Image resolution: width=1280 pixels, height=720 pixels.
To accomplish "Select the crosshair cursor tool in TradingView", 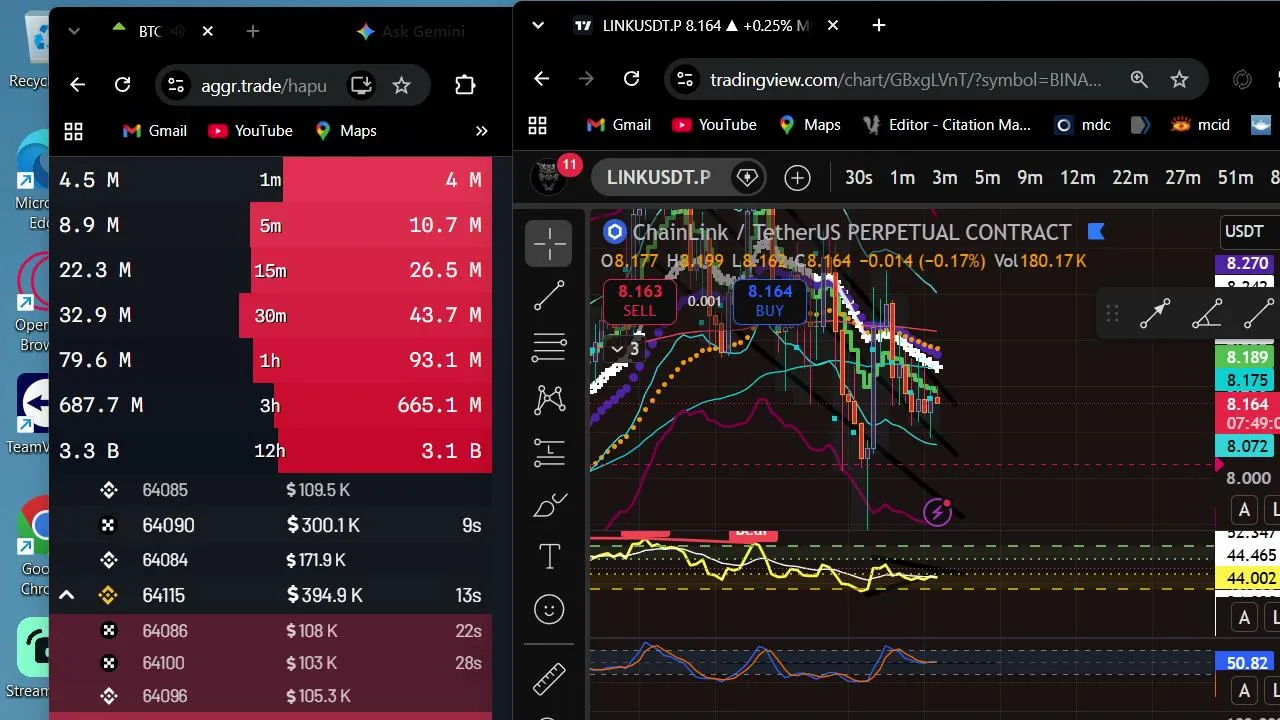I will tap(549, 243).
